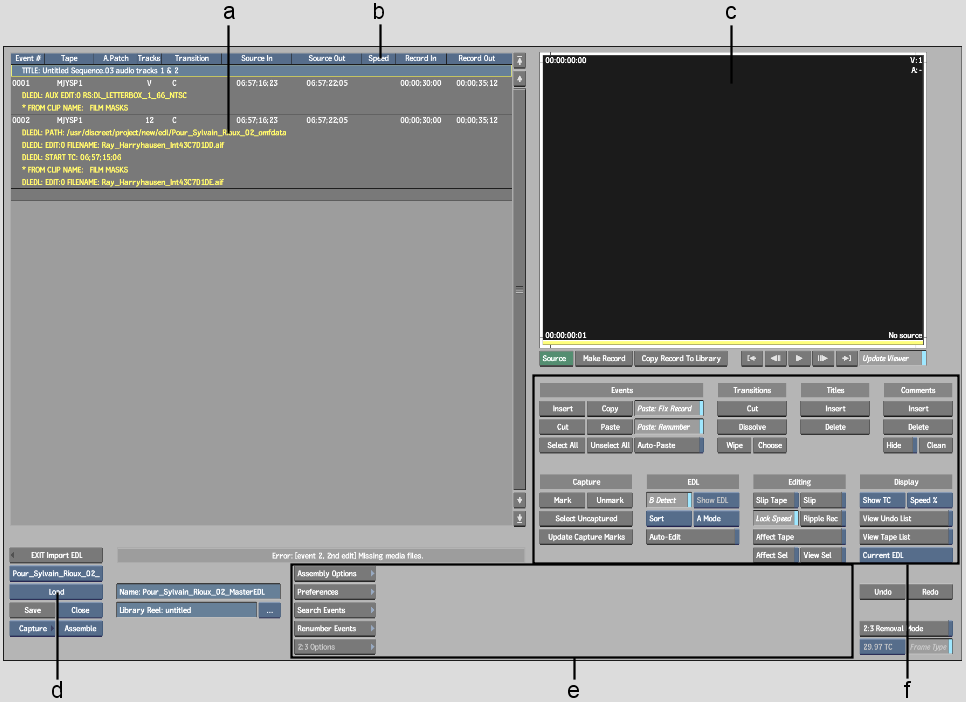Open the 29.97 TC timecode option box

tap(882, 647)
